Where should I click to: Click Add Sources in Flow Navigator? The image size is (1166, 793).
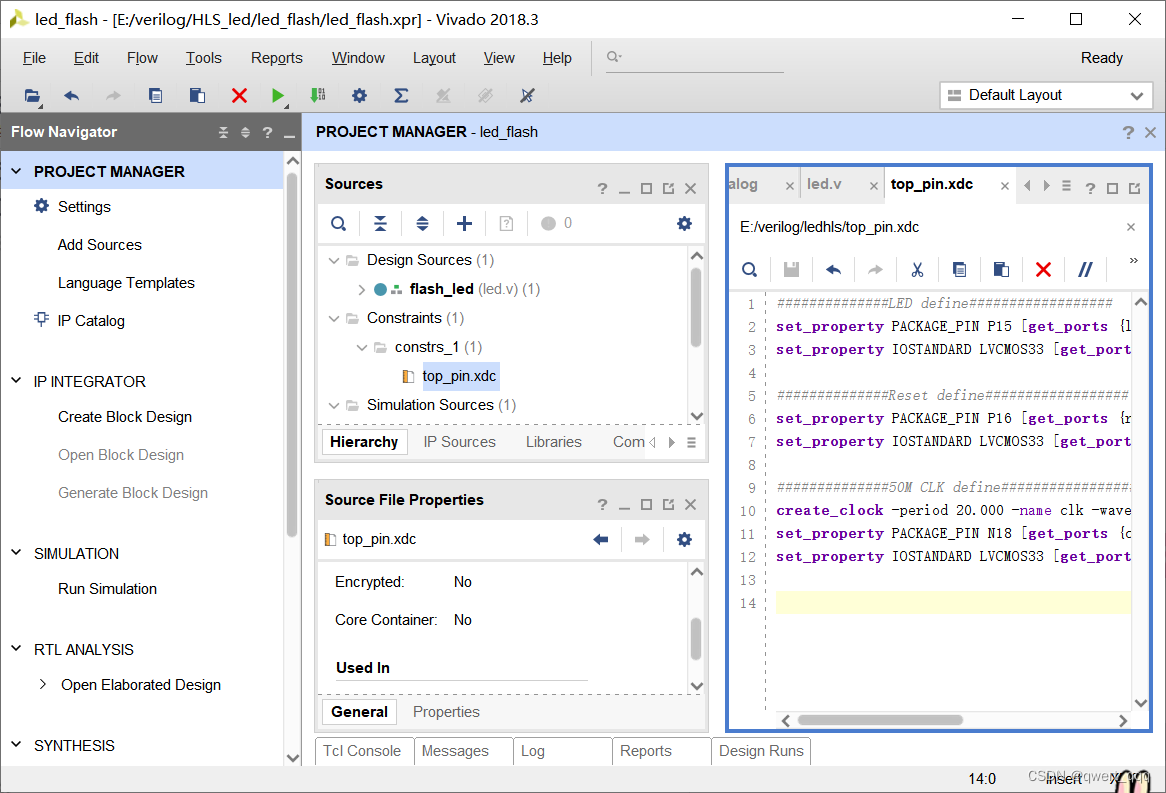[100, 245]
